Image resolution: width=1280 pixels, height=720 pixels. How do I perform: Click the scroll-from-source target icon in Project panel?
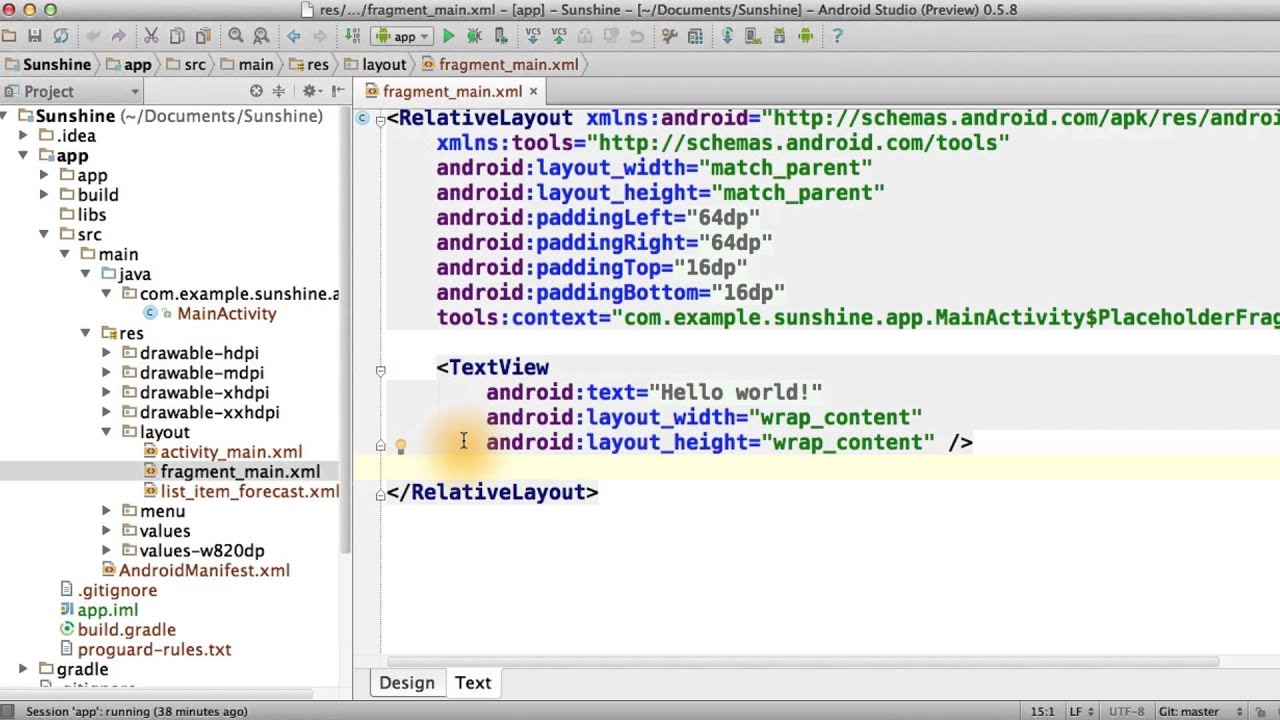(x=256, y=91)
